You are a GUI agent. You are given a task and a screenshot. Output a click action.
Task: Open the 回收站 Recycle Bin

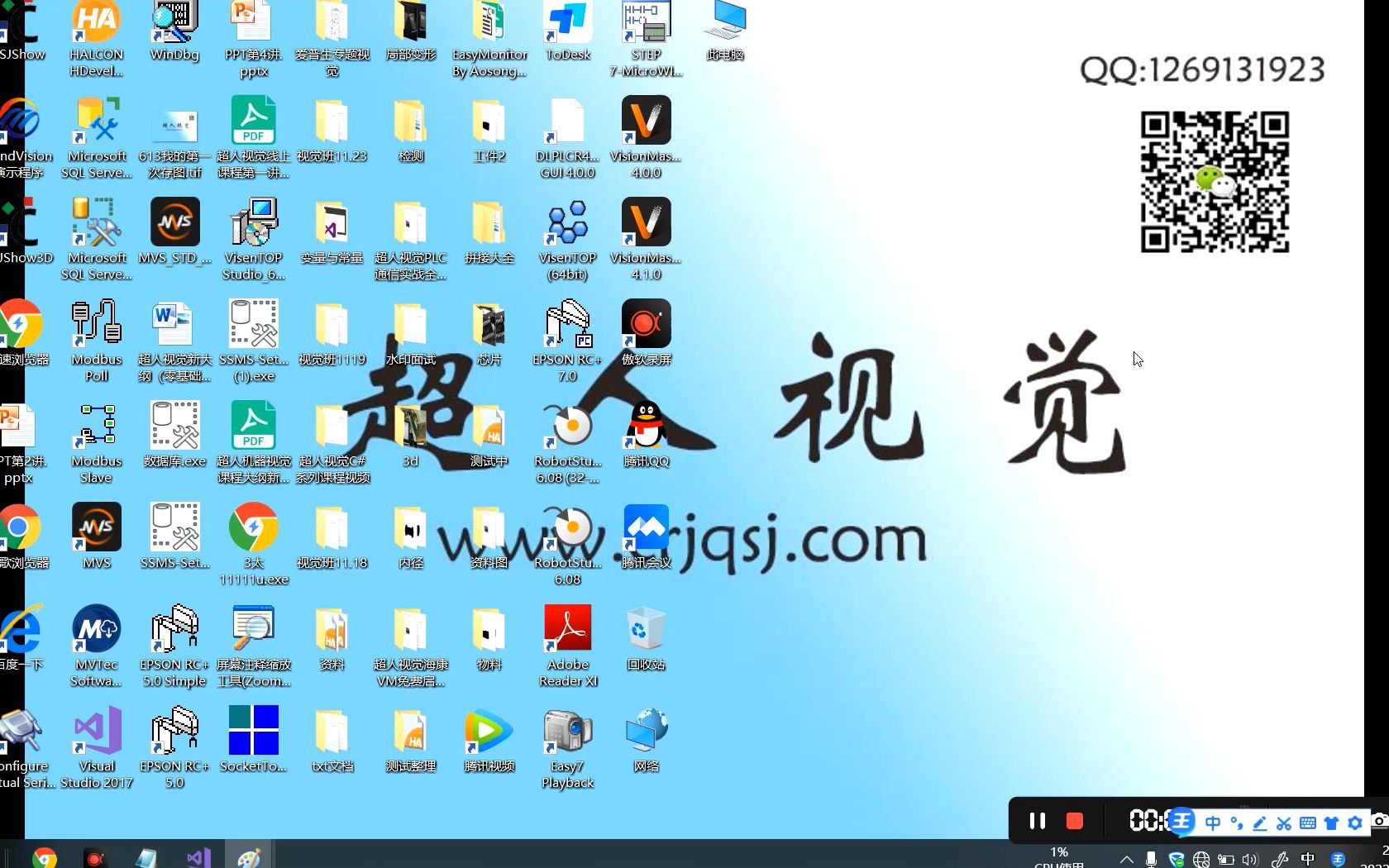click(x=646, y=637)
